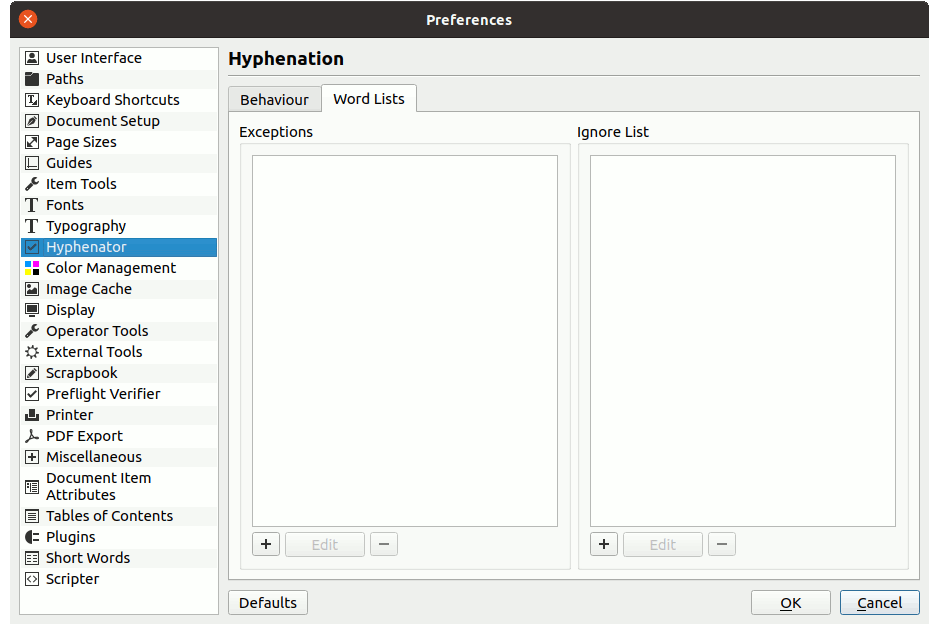Add an entry to the Ignore List
The width and height of the screenshot is (939, 634).
(604, 545)
